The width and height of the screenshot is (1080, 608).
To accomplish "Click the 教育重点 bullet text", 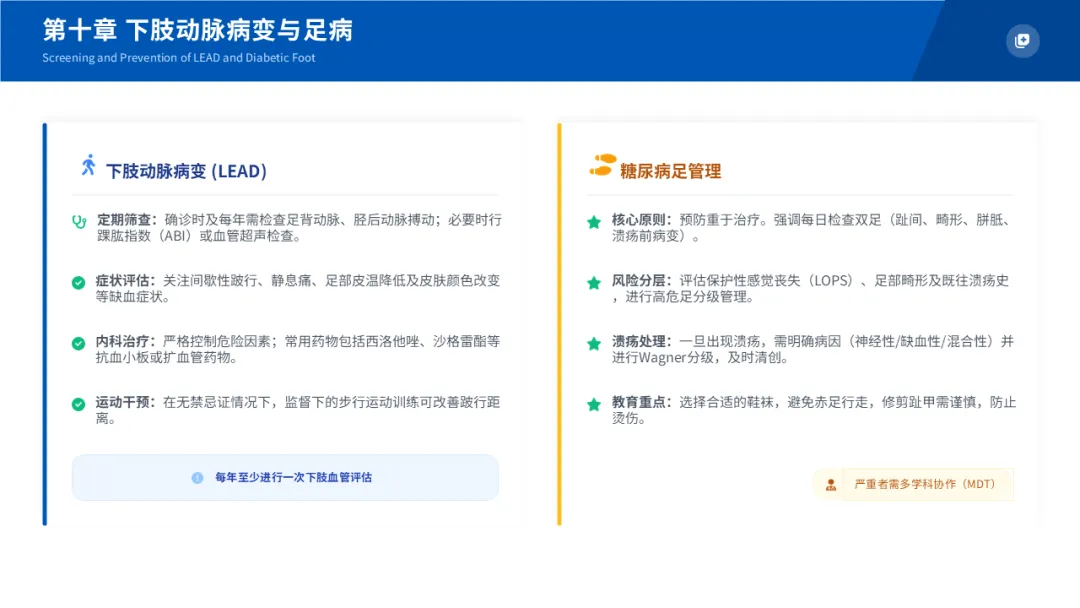I will point(814,410).
